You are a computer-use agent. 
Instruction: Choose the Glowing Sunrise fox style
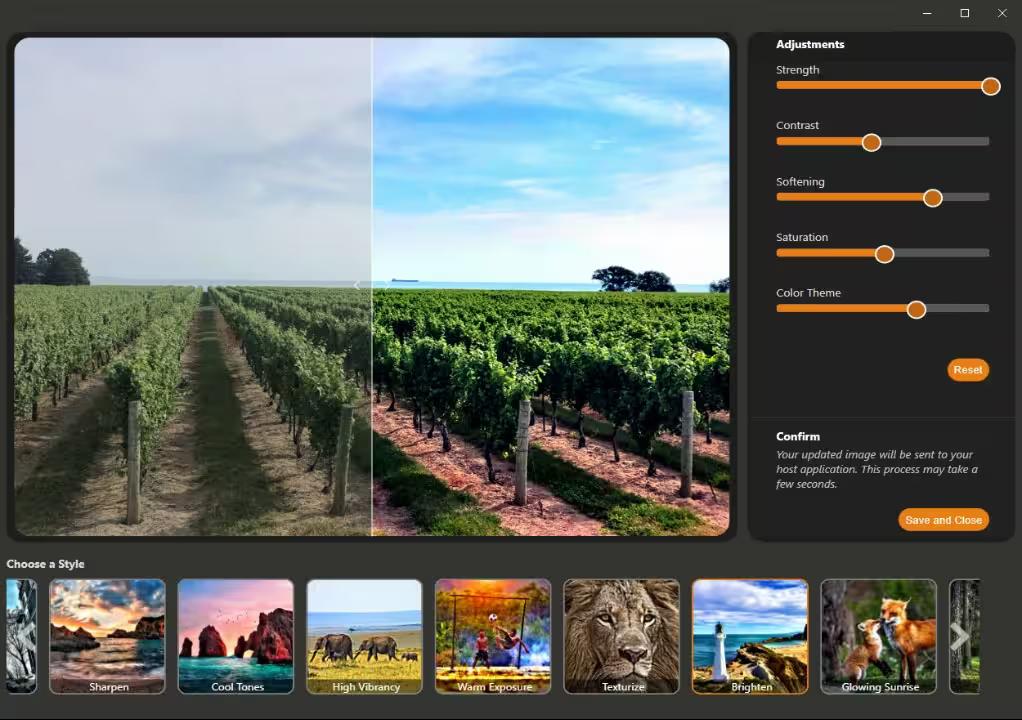coord(878,636)
